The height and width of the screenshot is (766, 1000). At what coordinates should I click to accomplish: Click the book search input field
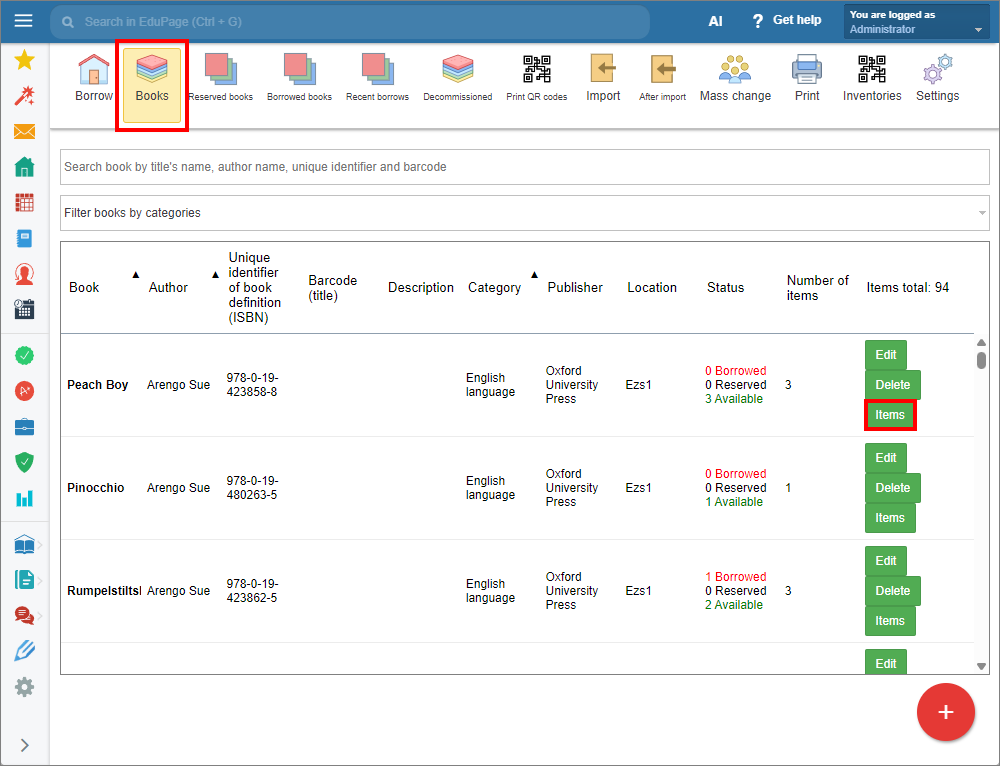[524, 167]
